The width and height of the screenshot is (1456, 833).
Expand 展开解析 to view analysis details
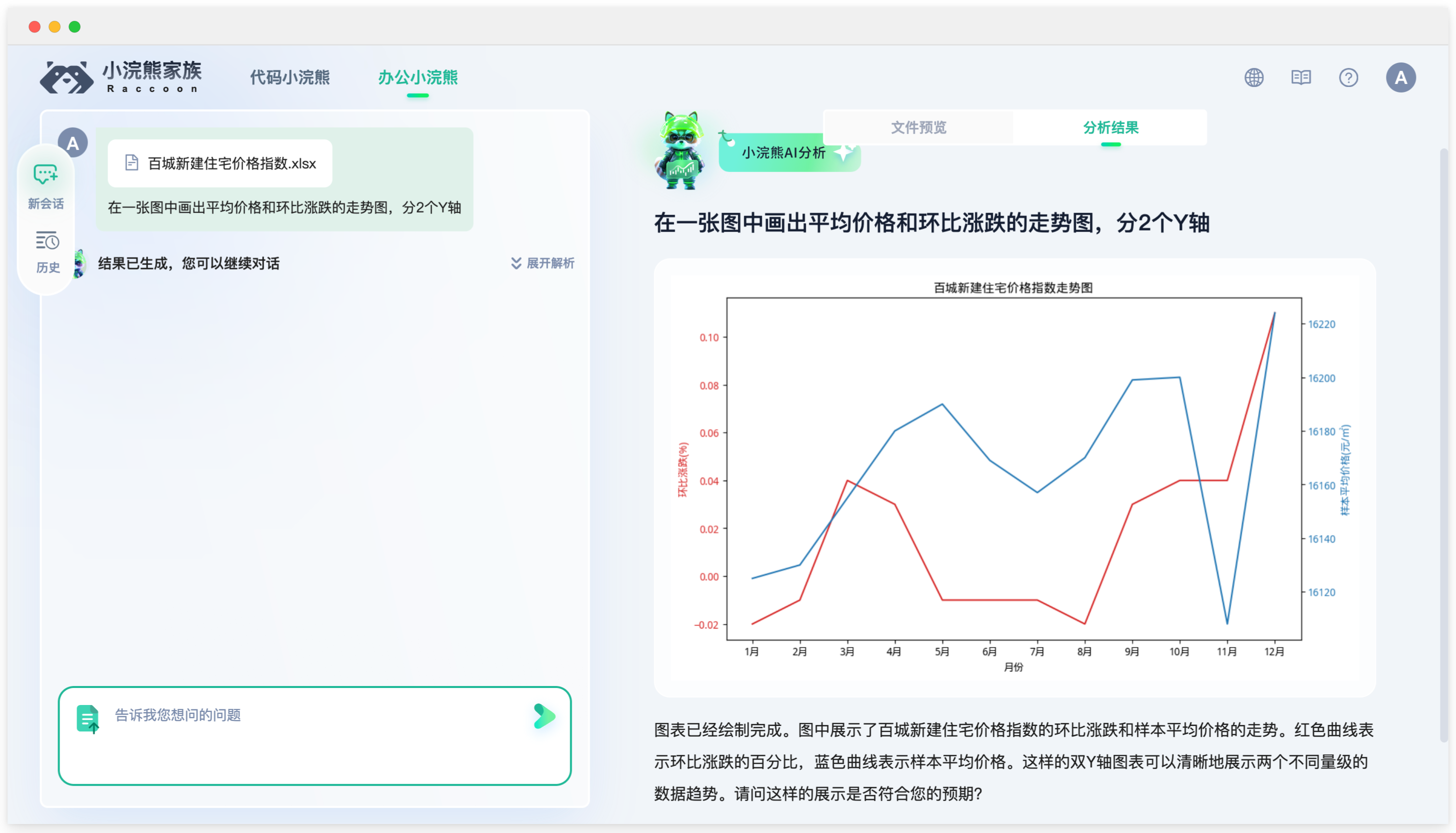coord(543,263)
